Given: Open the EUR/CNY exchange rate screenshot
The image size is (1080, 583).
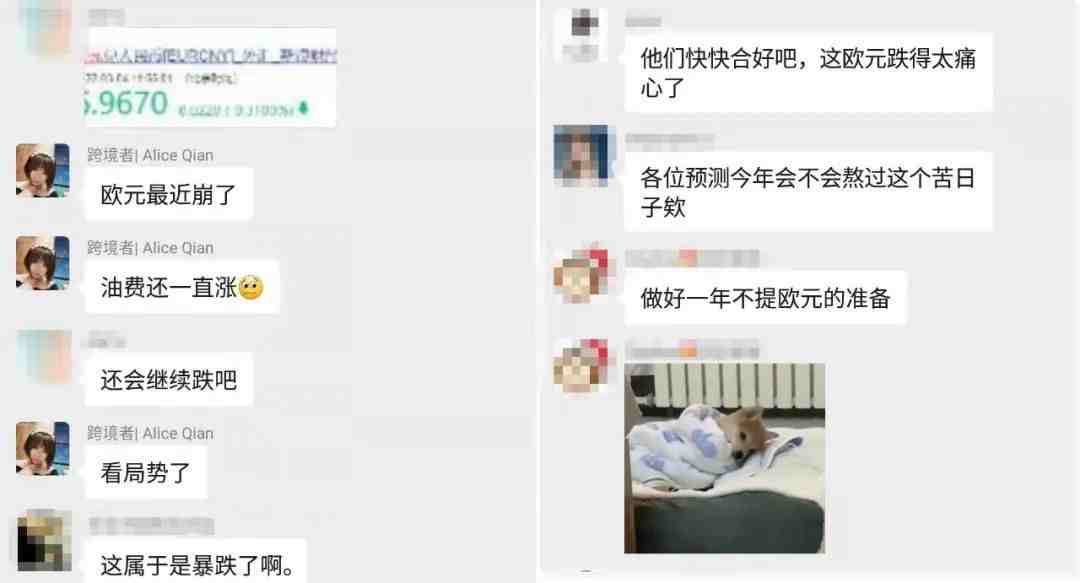Looking at the screenshot, I should 210,77.
